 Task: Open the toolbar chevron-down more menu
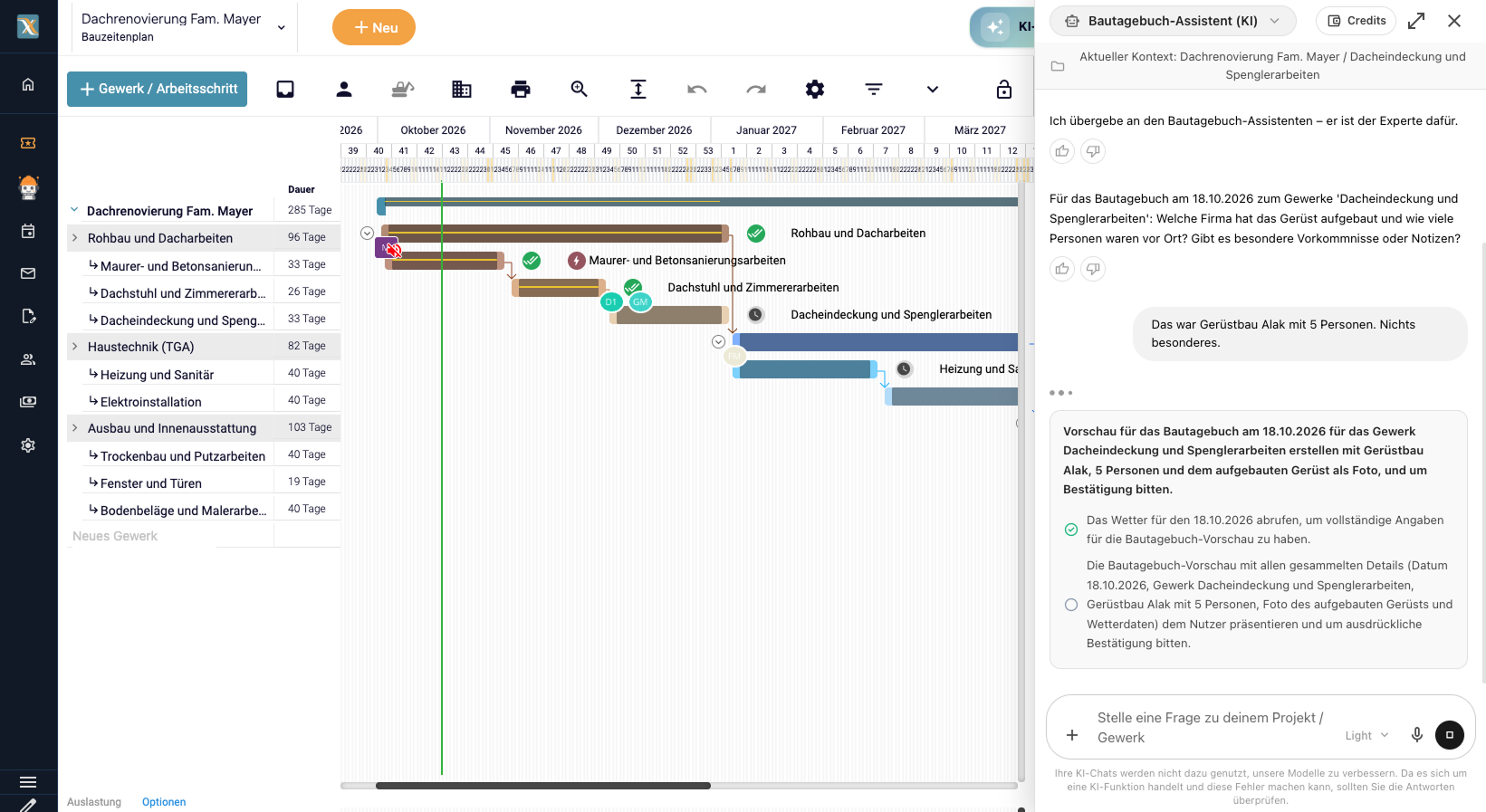tap(933, 89)
